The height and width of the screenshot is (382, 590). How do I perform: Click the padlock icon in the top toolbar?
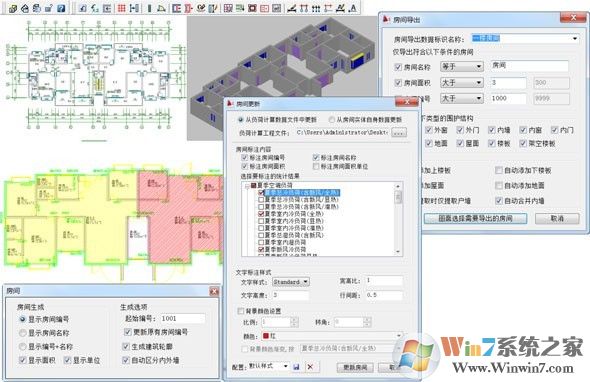[x=49, y=8]
